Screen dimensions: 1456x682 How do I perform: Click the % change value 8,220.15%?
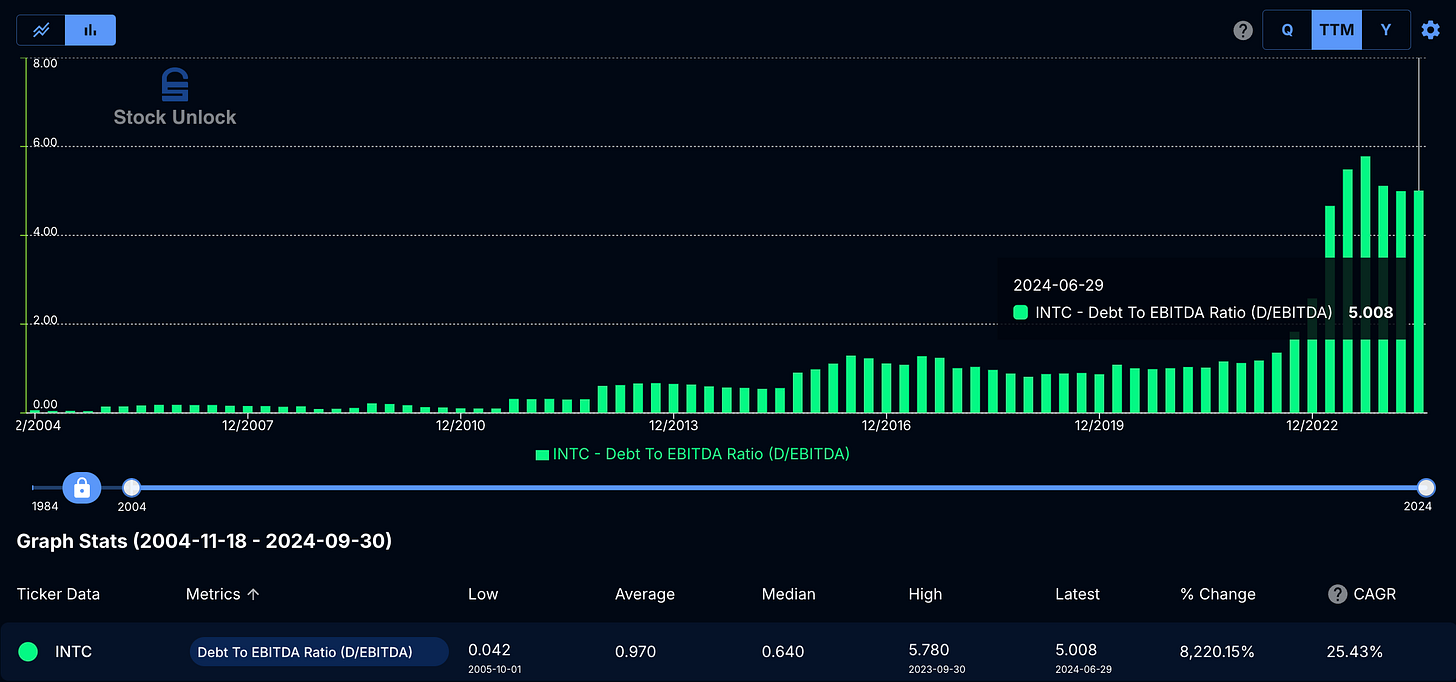click(1217, 652)
